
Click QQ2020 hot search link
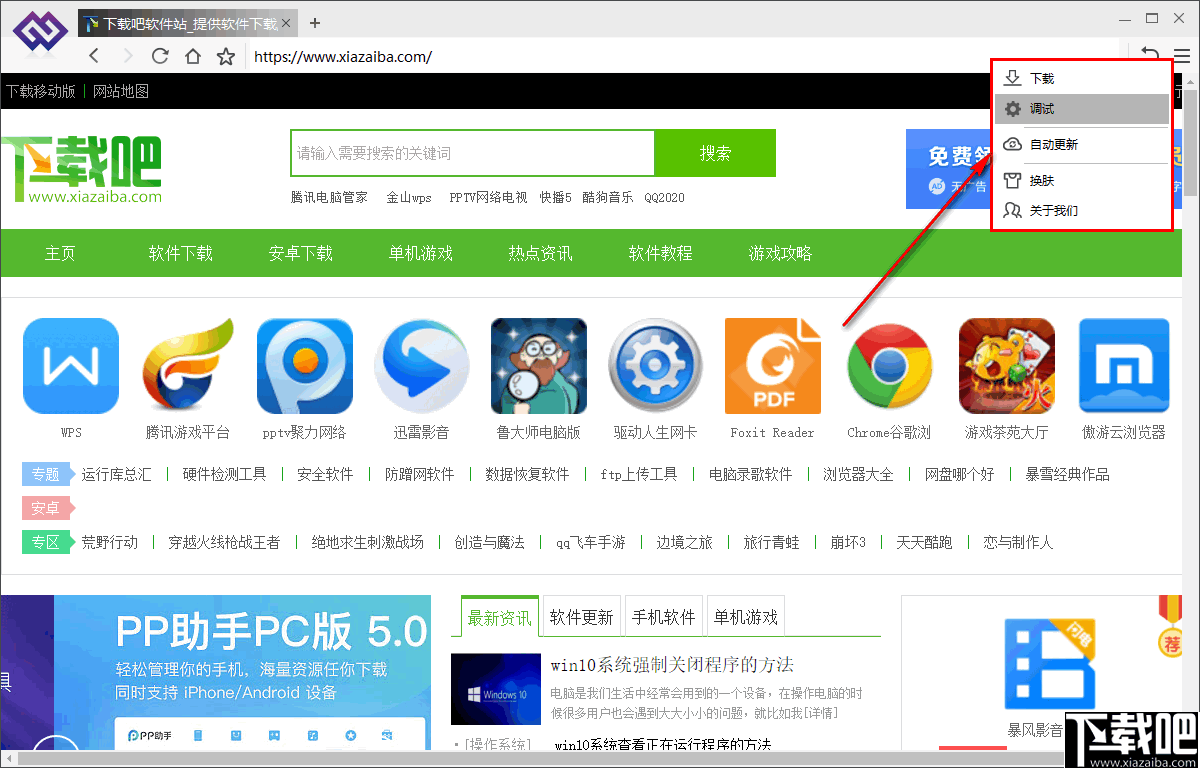tap(665, 198)
